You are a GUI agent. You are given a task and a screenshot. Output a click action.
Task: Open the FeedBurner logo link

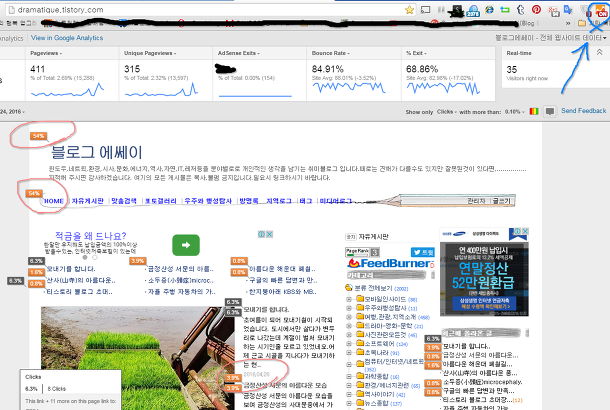[390, 263]
